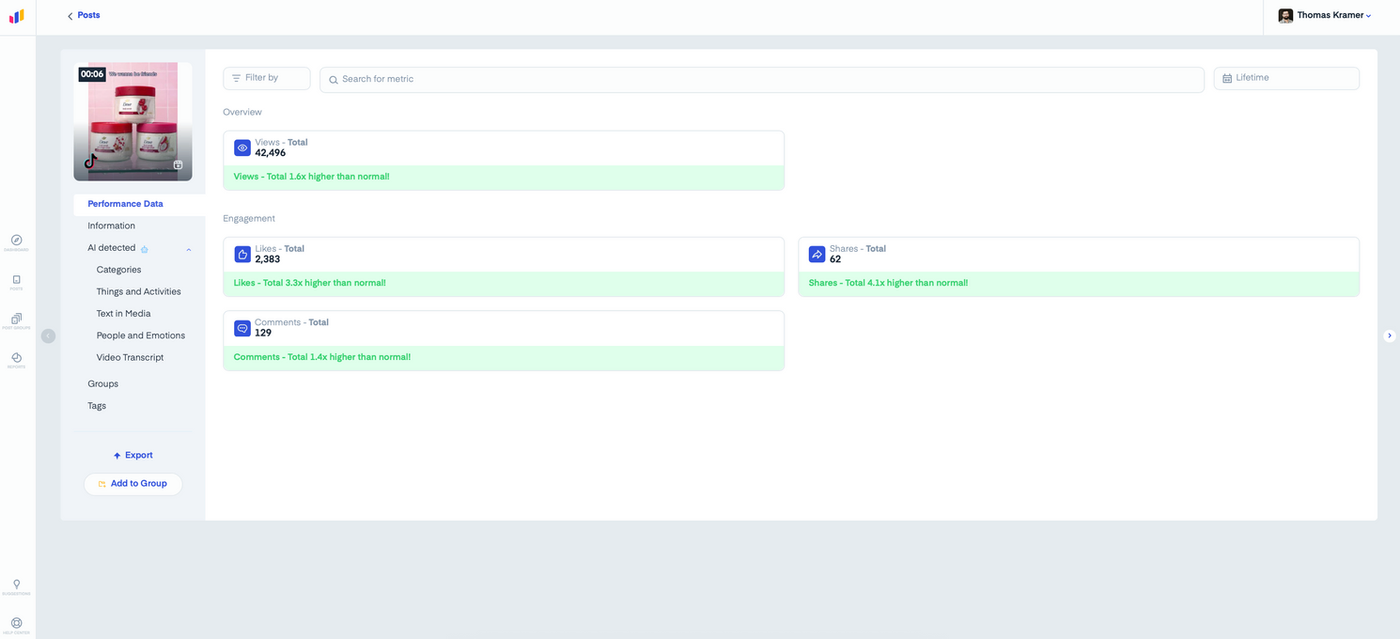The height and width of the screenshot is (639, 1400).
Task: Open the TikTok video thumbnail
Action: click(x=133, y=122)
